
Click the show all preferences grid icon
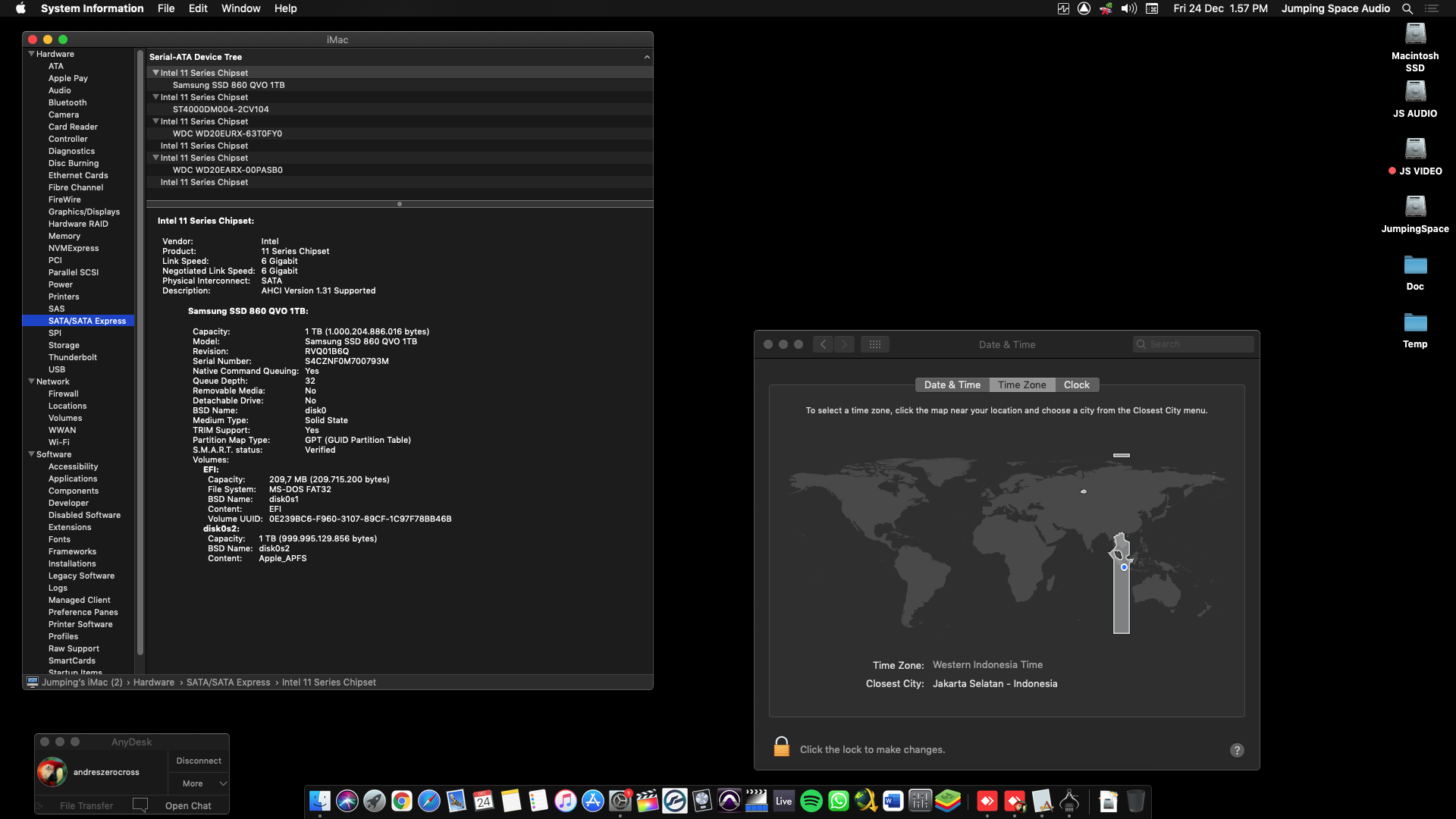coord(874,344)
